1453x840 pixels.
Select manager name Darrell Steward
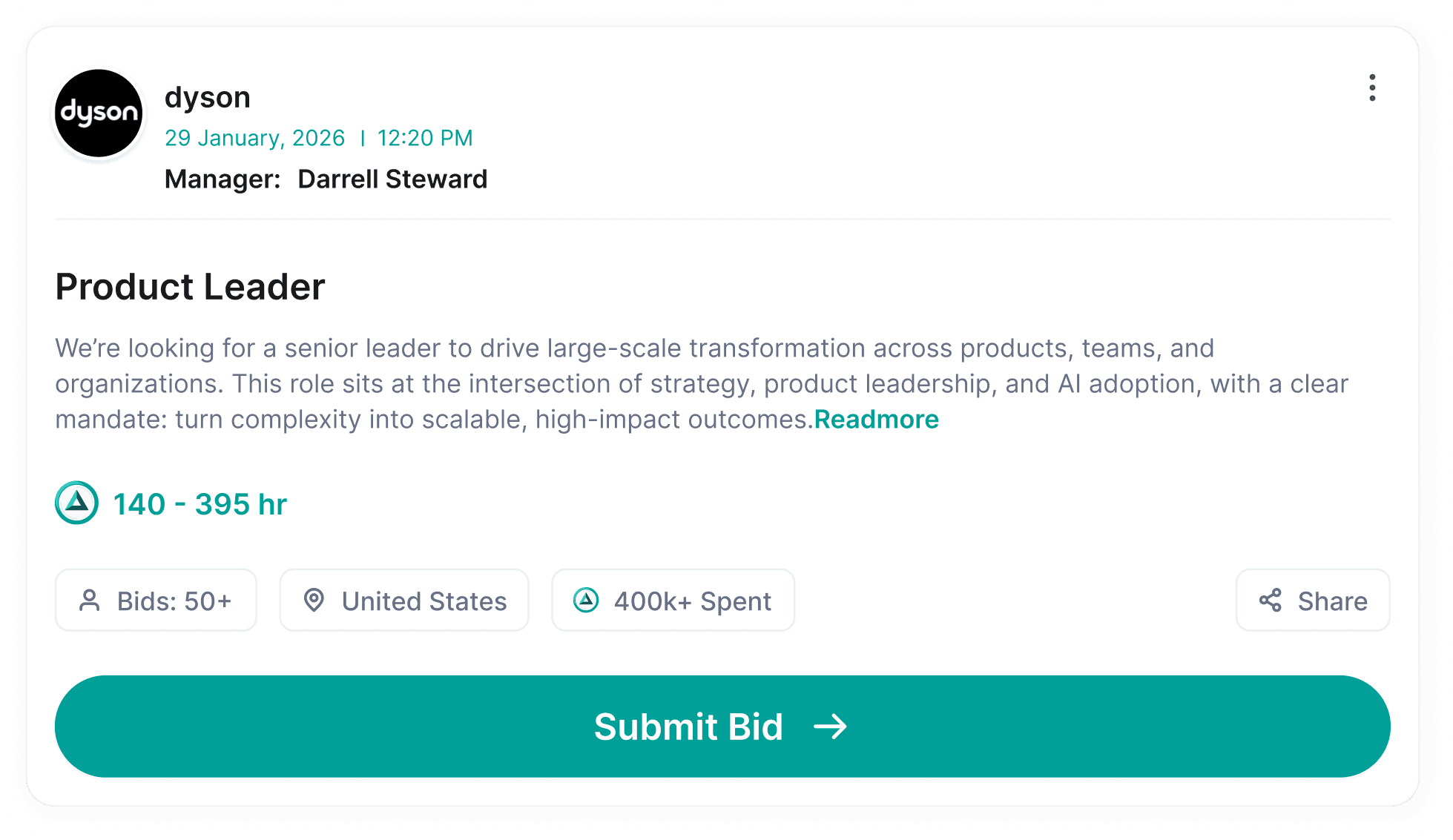[x=392, y=179]
